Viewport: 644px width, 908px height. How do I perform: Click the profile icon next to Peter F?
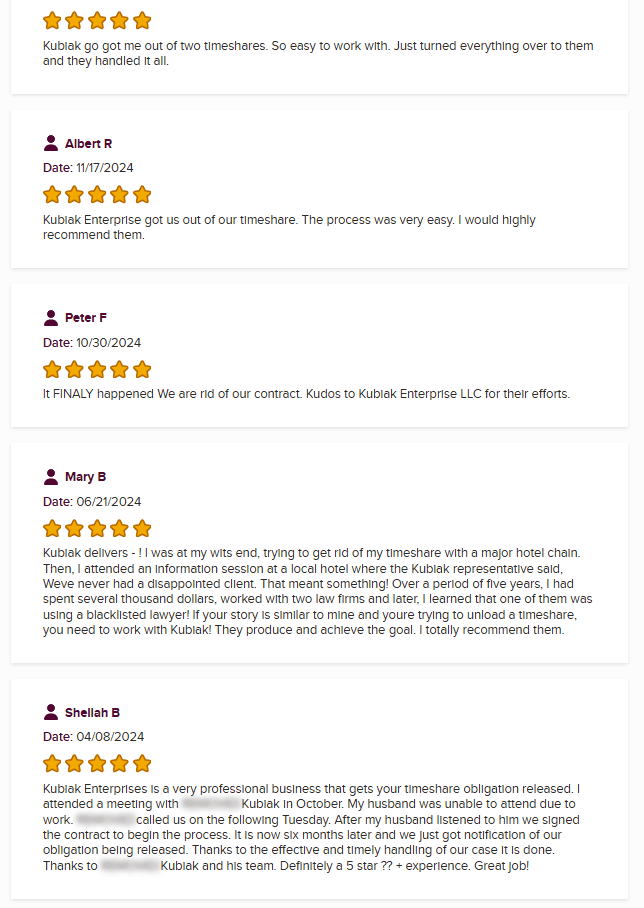pos(51,317)
